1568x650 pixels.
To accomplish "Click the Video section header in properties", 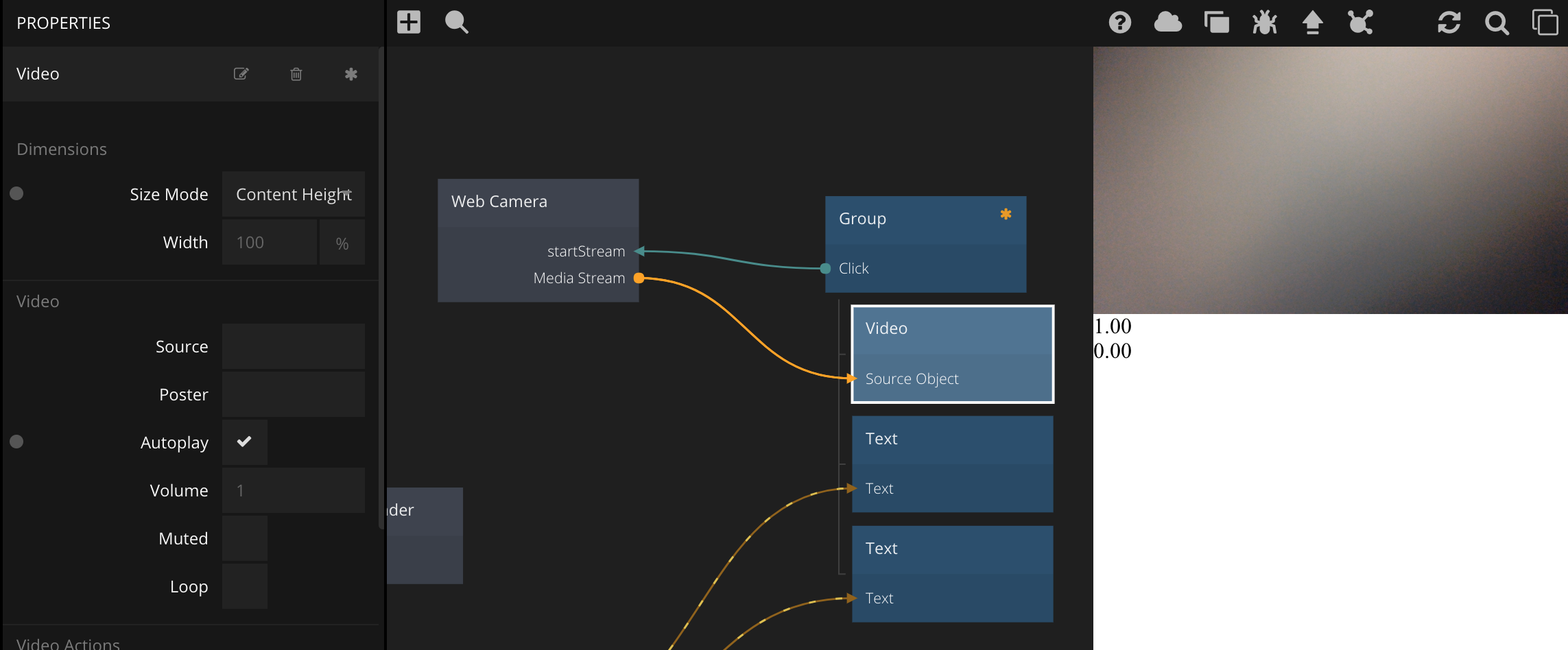I will pyautogui.click(x=38, y=301).
